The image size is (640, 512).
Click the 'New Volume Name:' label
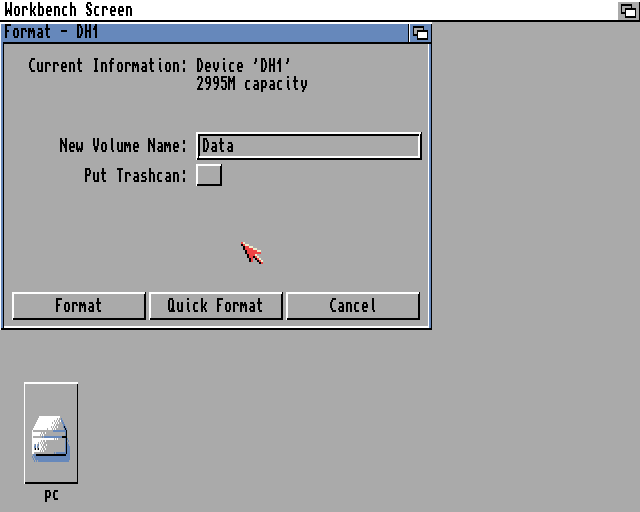(x=122, y=145)
